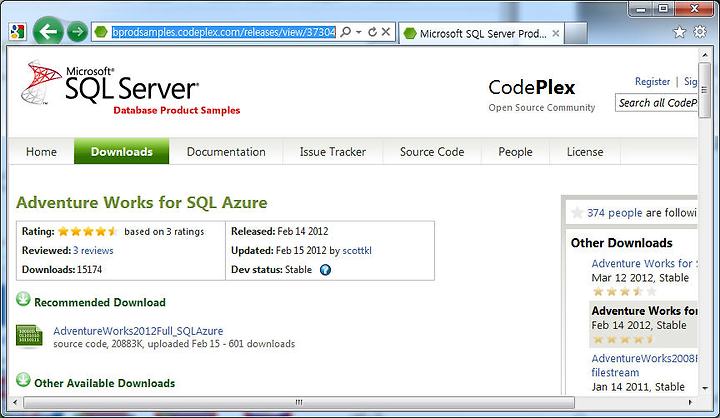The height and width of the screenshot is (418, 720).
Task: Click the Search all CodePlex field
Action: pyautogui.click(x=656, y=103)
